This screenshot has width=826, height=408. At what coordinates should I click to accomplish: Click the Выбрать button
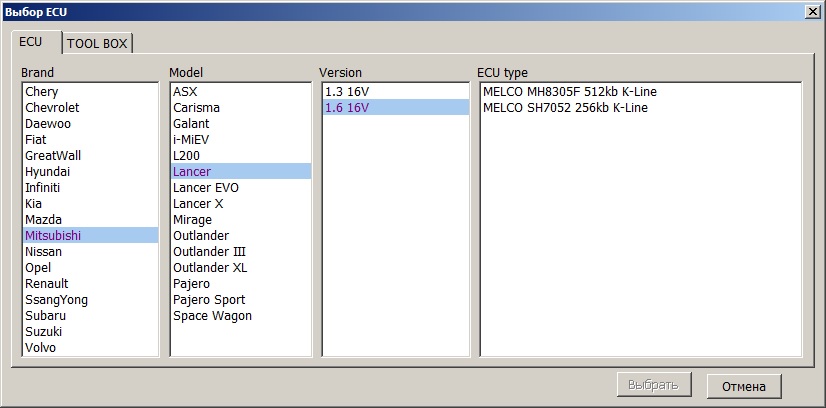(x=653, y=386)
